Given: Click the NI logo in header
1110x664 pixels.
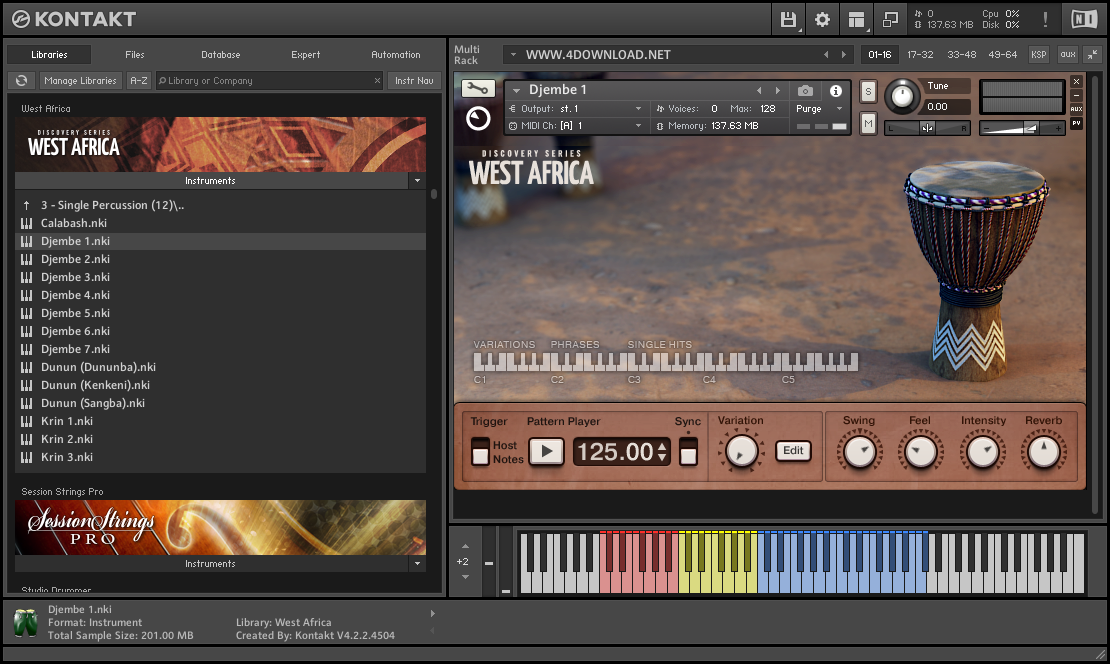Looking at the screenshot, I should tap(1084, 19).
